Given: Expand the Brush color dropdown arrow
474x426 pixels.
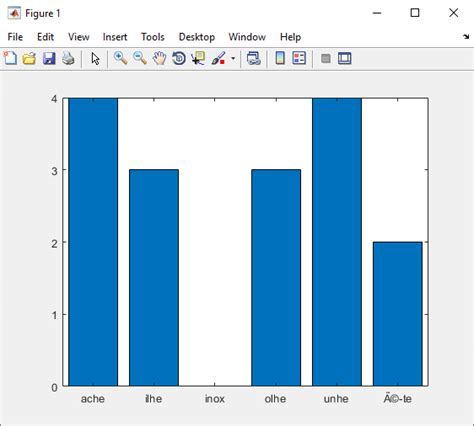Looking at the screenshot, I should click(233, 59).
